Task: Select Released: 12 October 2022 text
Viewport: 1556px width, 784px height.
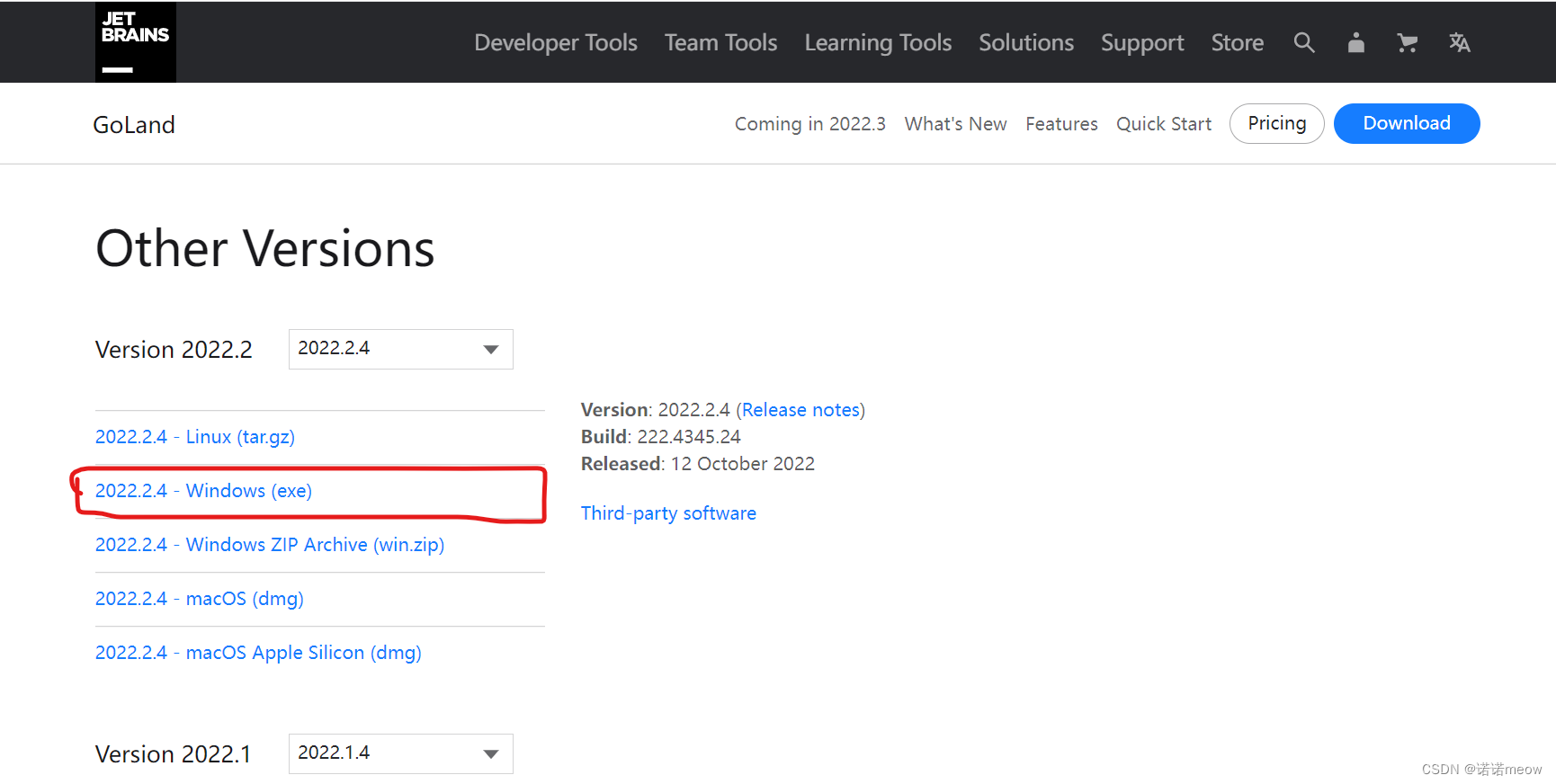Action: click(x=698, y=464)
